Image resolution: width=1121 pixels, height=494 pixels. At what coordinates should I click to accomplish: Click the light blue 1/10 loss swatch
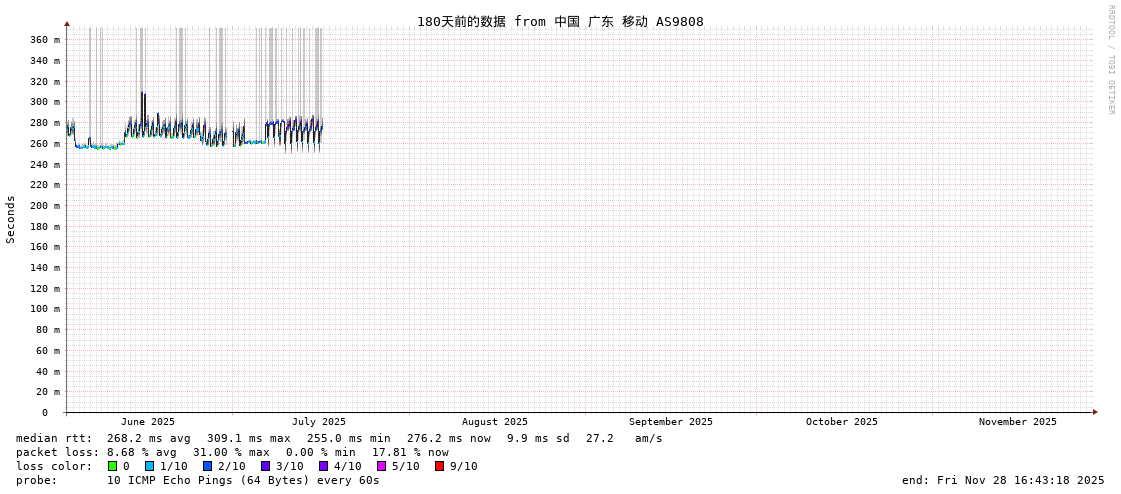[x=149, y=466]
